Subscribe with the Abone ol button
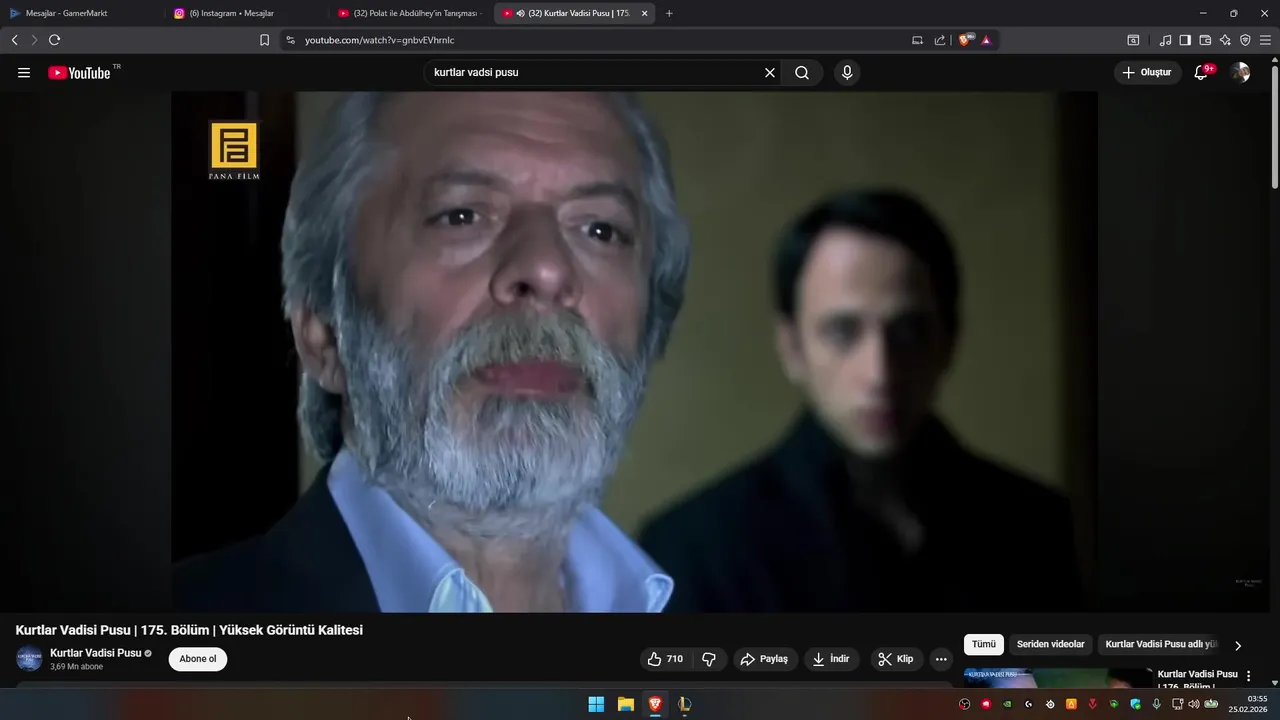The image size is (1280, 720). pos(198,659)
